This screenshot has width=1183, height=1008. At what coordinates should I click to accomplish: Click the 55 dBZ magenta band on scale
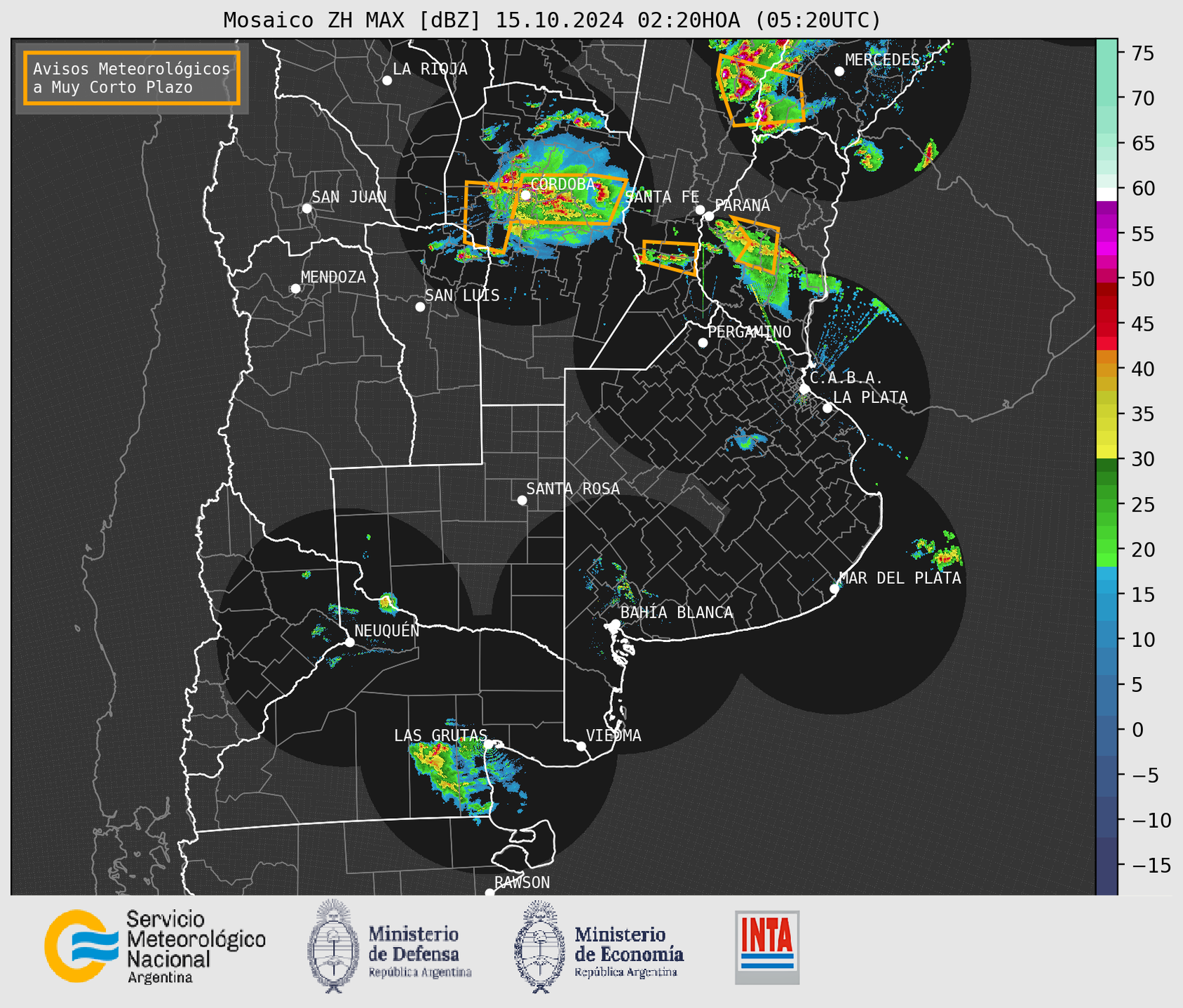point(1107,234)
